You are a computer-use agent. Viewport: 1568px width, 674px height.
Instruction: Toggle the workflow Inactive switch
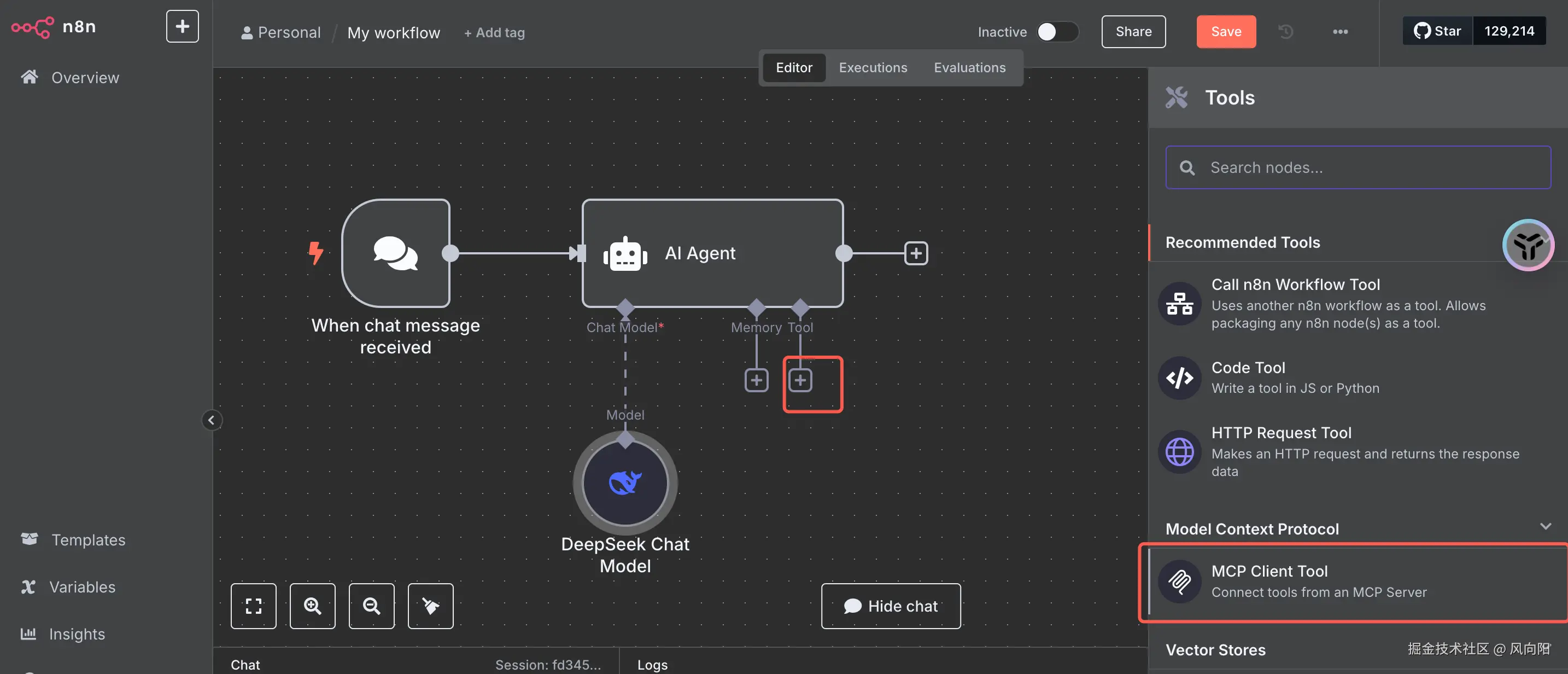pyautogui.click(x=1057, y=32)
